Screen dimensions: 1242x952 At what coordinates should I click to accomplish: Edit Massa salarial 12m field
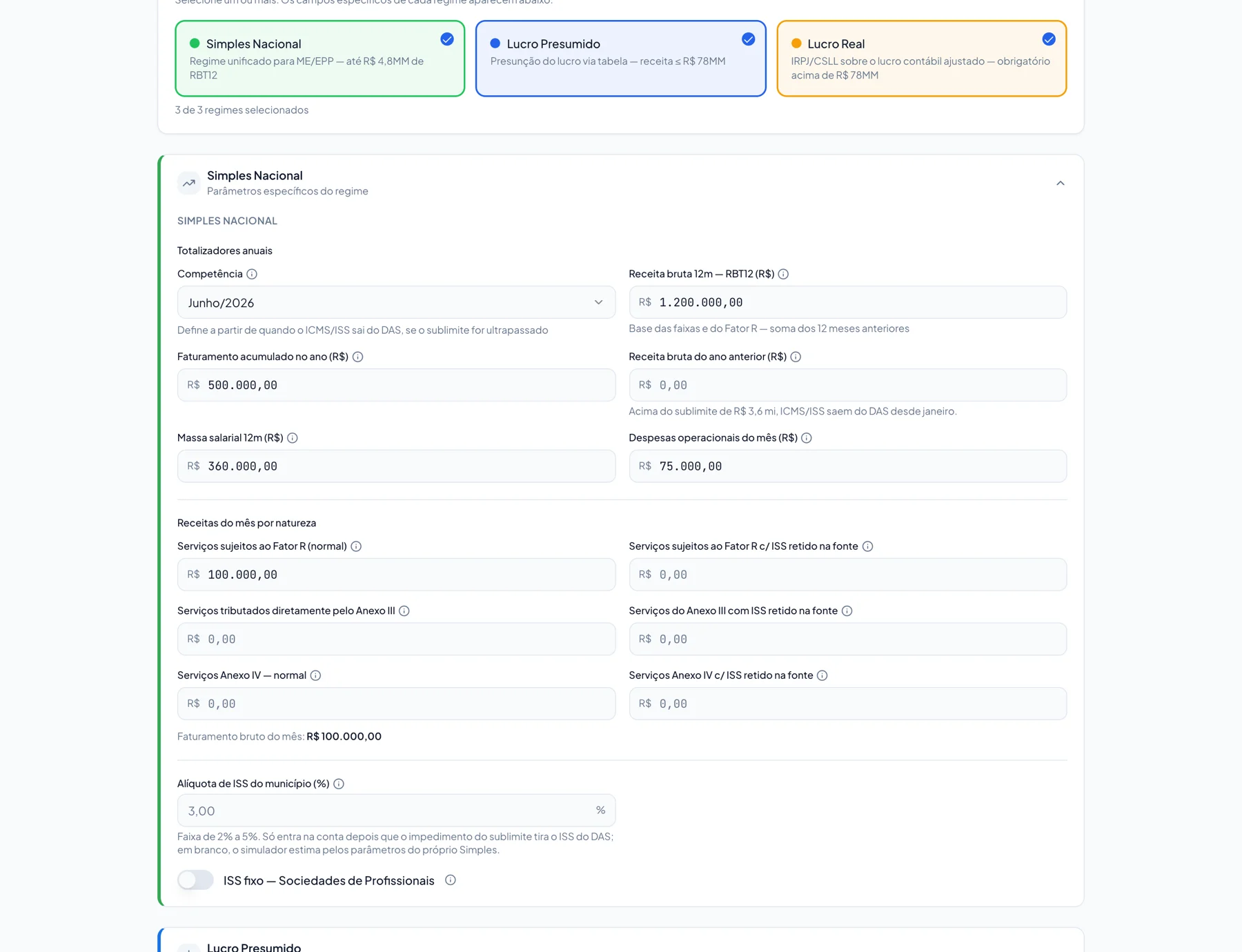tap(396, 466)
